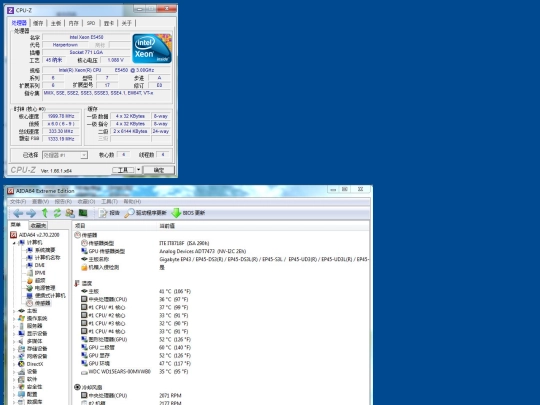Open the 工具(T) menu in AIDA64
Viewport: 540px width, 405px height.
[x=109, y=201]
